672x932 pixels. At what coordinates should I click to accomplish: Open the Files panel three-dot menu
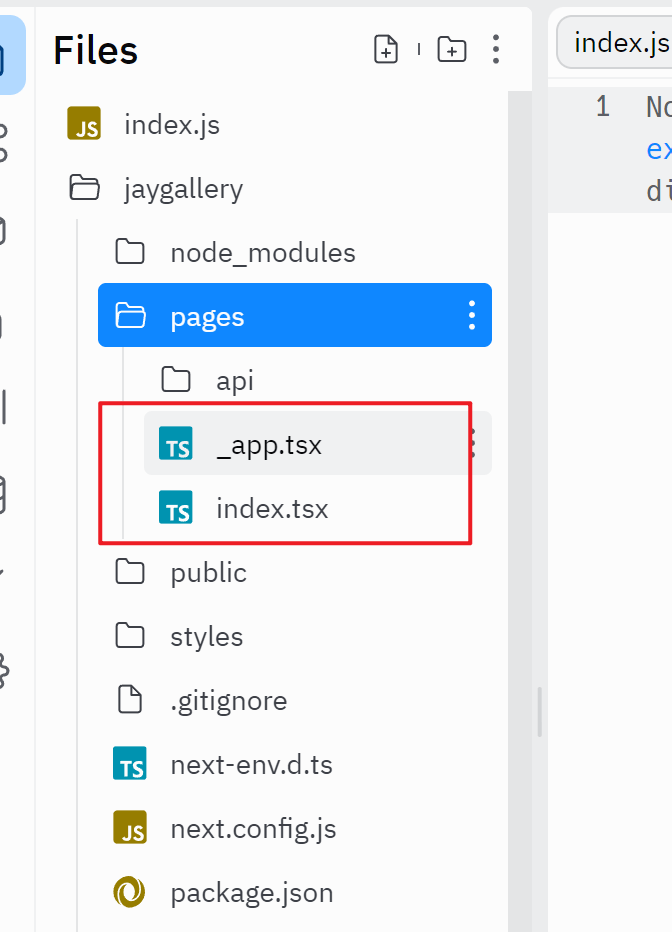point(496,49)
